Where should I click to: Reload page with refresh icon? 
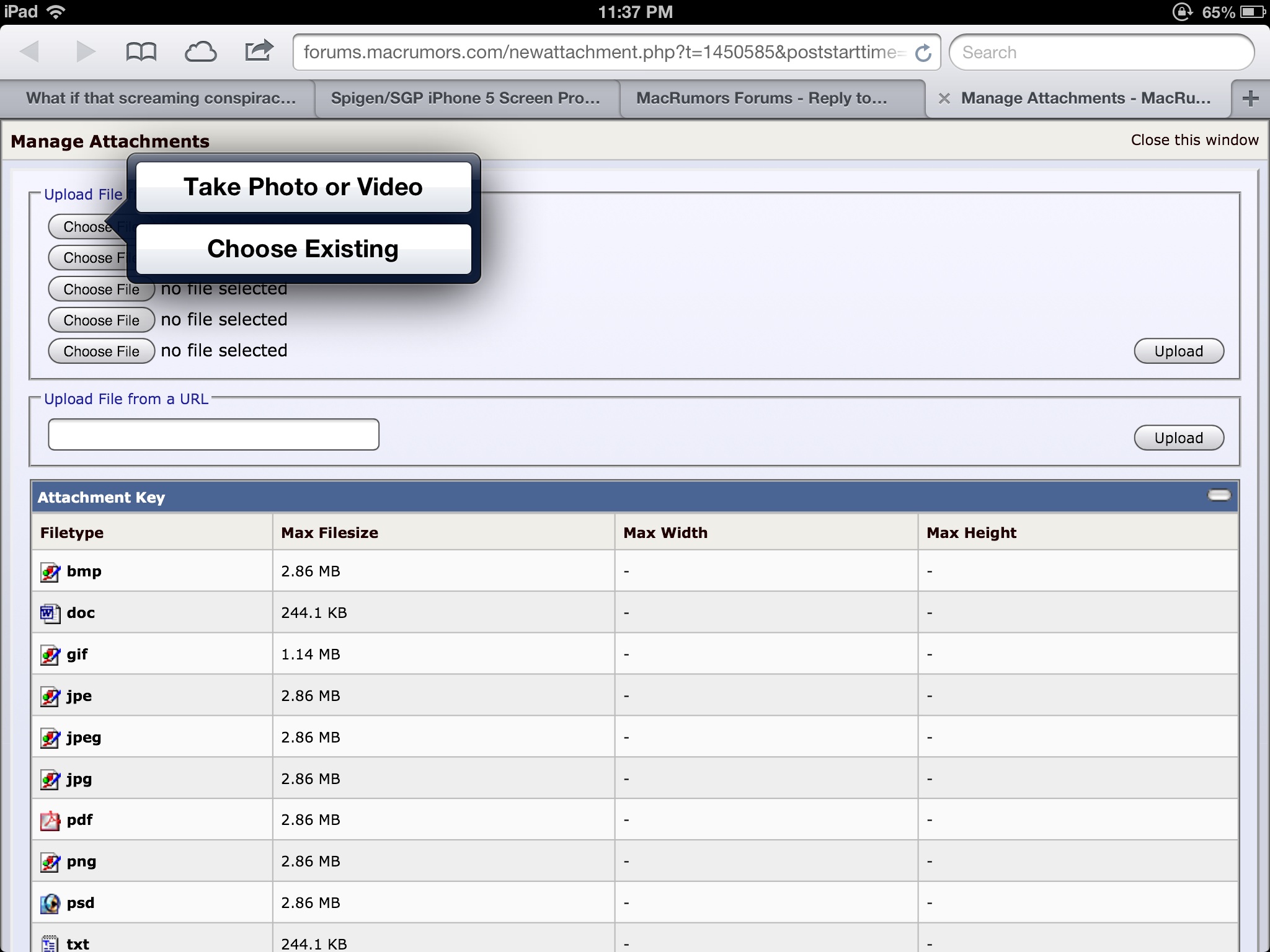[923, 53]
